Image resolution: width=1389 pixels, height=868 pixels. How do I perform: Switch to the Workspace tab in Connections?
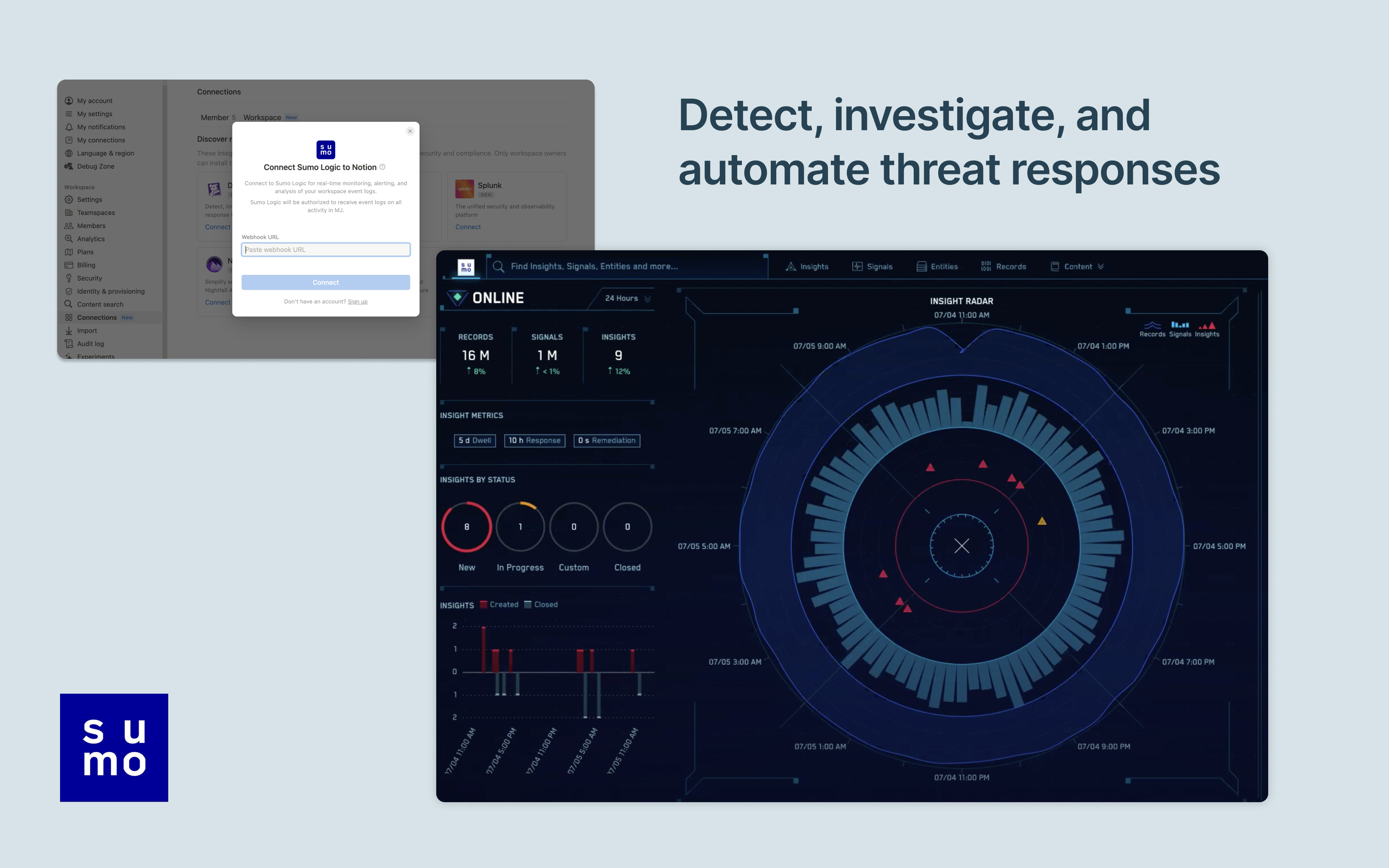[x=262, y=118]
